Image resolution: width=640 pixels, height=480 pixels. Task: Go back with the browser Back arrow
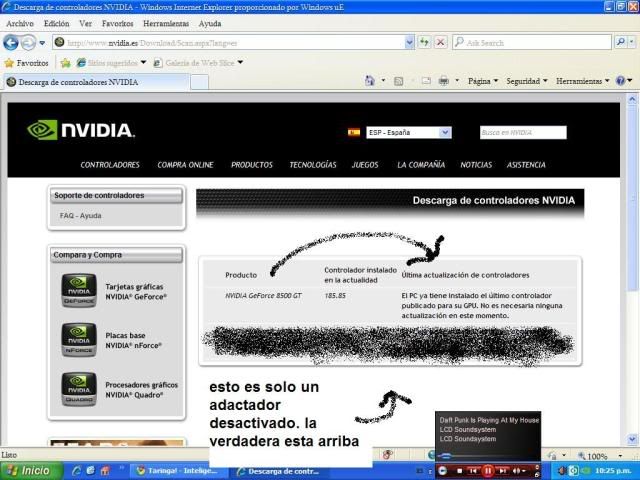[11, 42]
